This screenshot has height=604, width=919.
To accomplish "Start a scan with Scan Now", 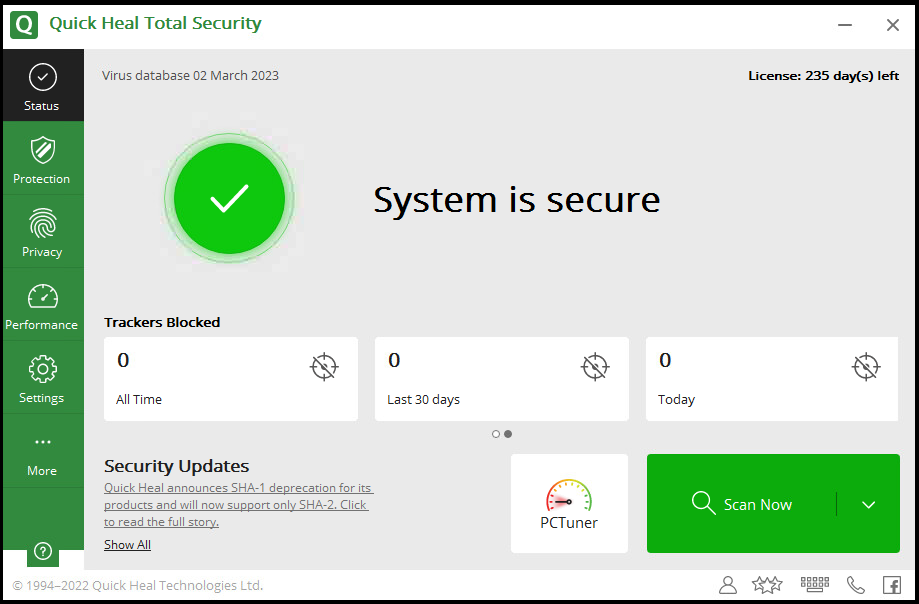I will (742, 504).
